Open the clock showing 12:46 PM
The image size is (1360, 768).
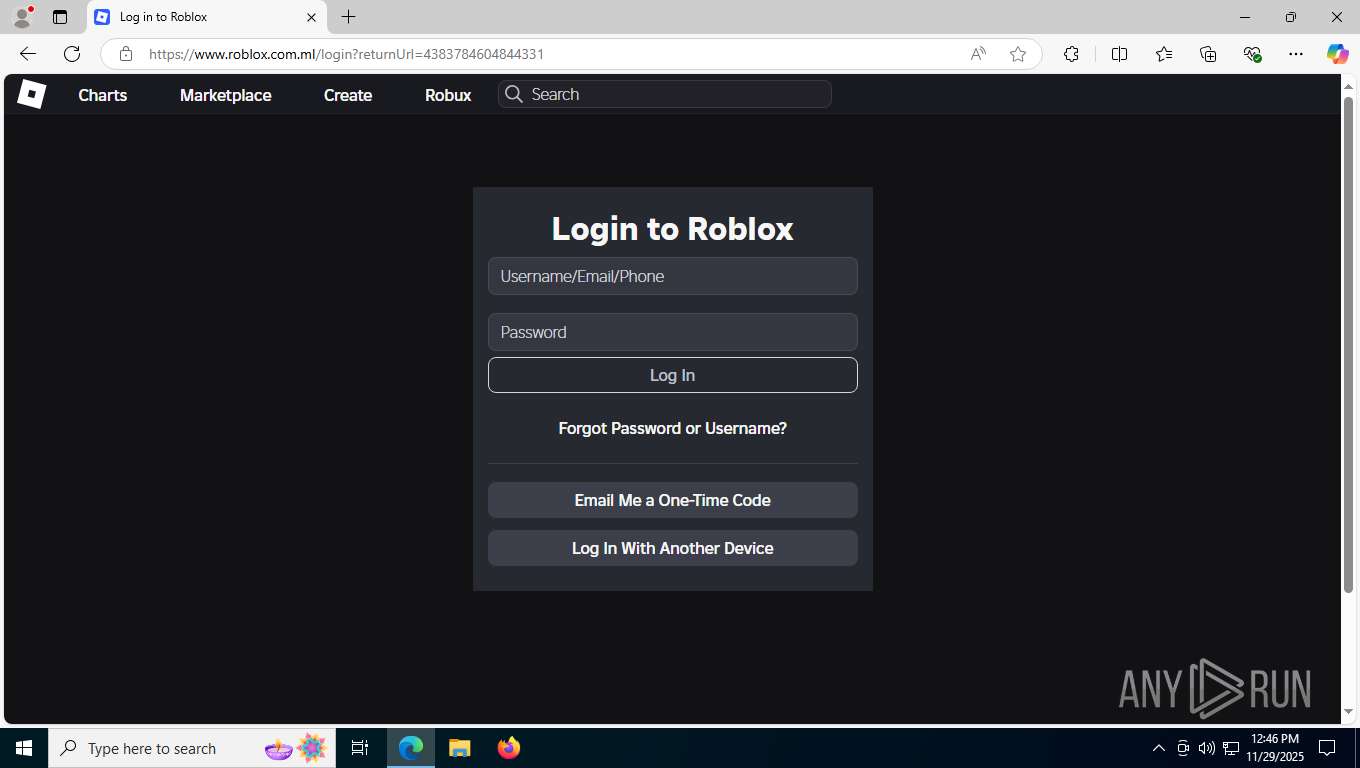pos(1274,748)
